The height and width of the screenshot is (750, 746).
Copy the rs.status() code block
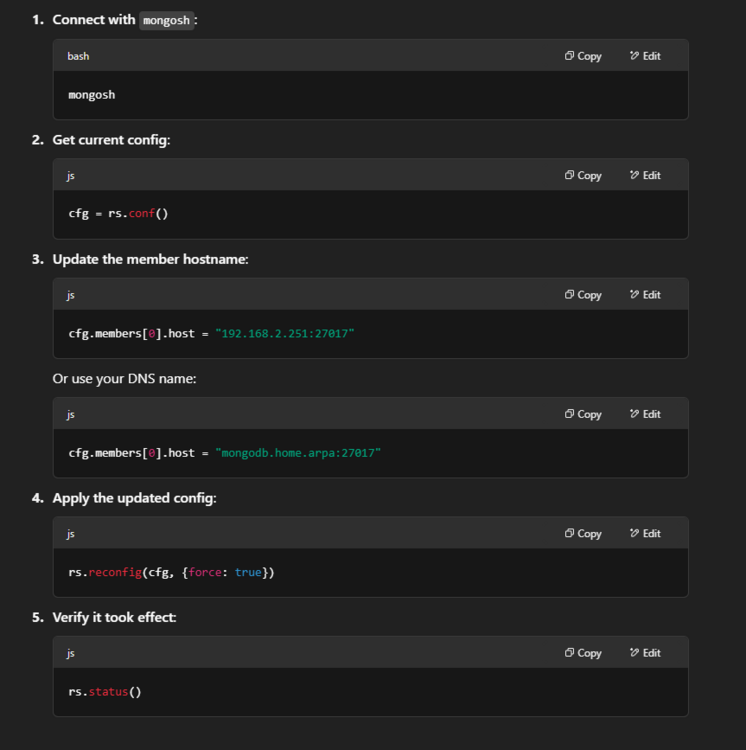point(582,653)
